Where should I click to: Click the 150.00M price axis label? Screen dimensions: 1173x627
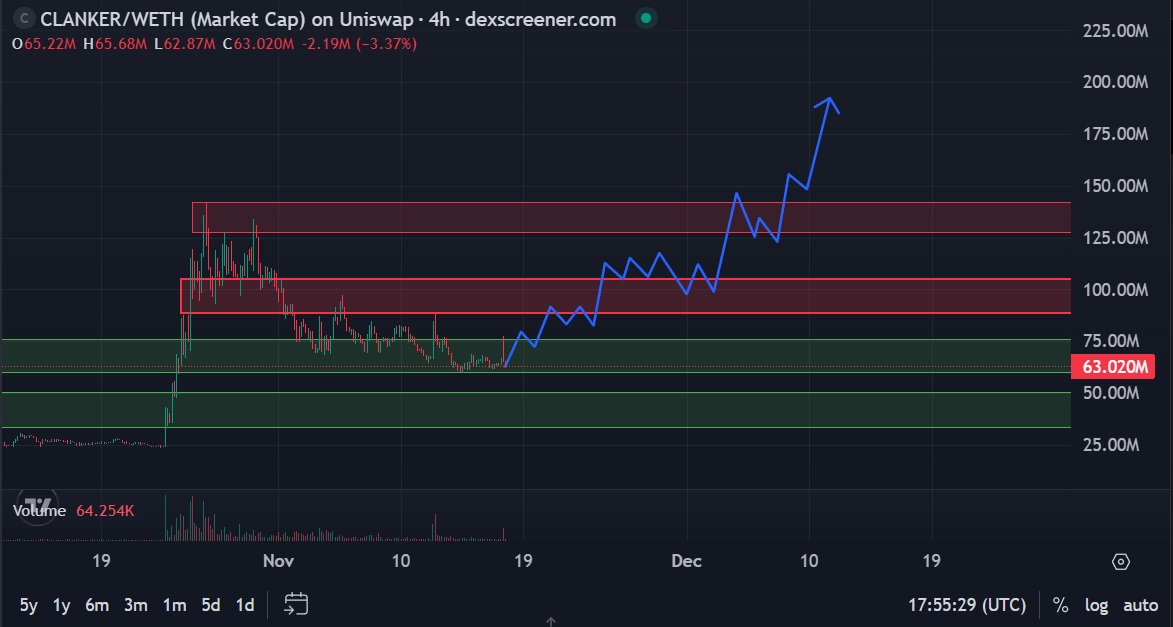click(1115, 186)
